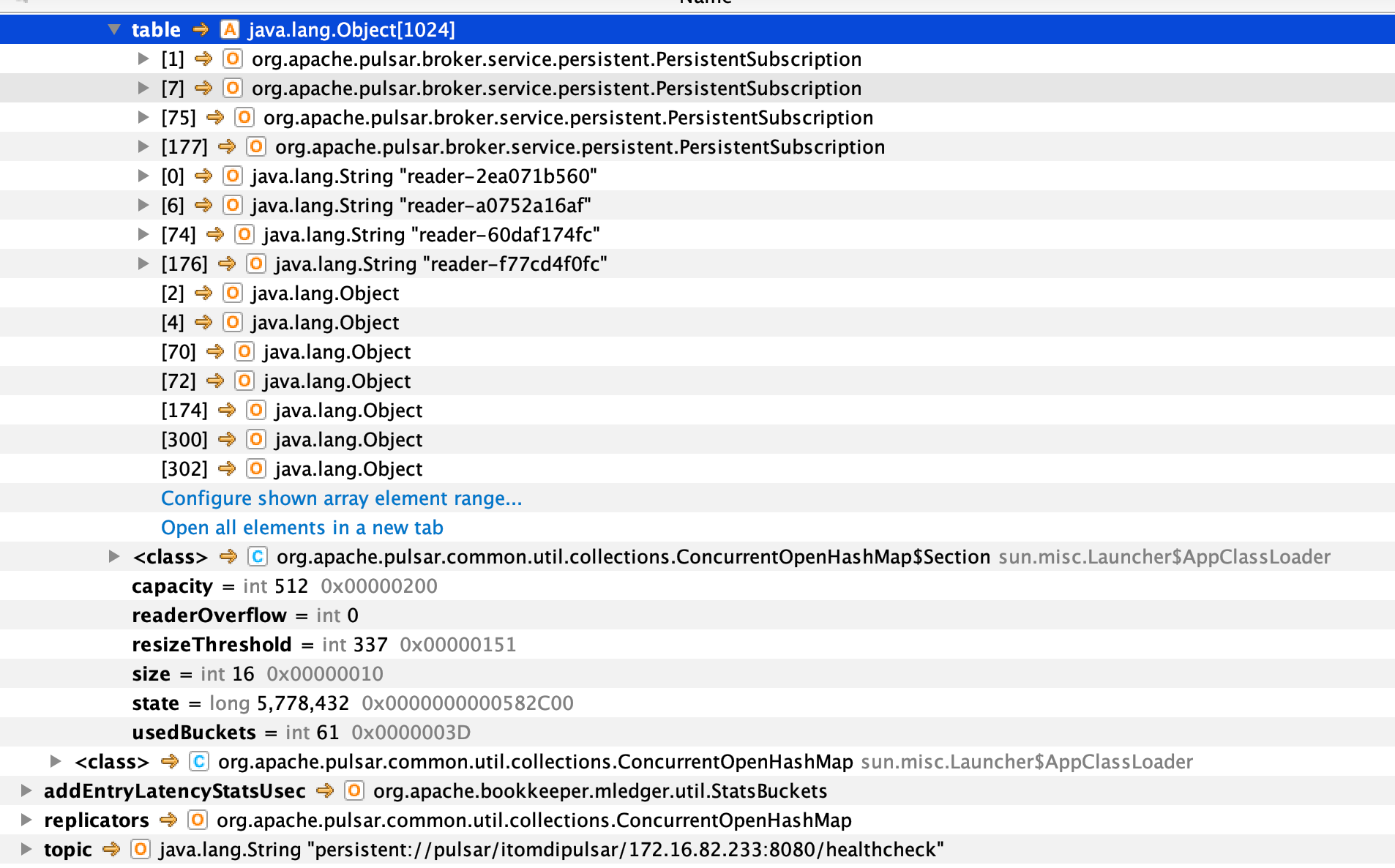Click the object icon for element [74]
1395x868 pixels.
click(244, 235)
